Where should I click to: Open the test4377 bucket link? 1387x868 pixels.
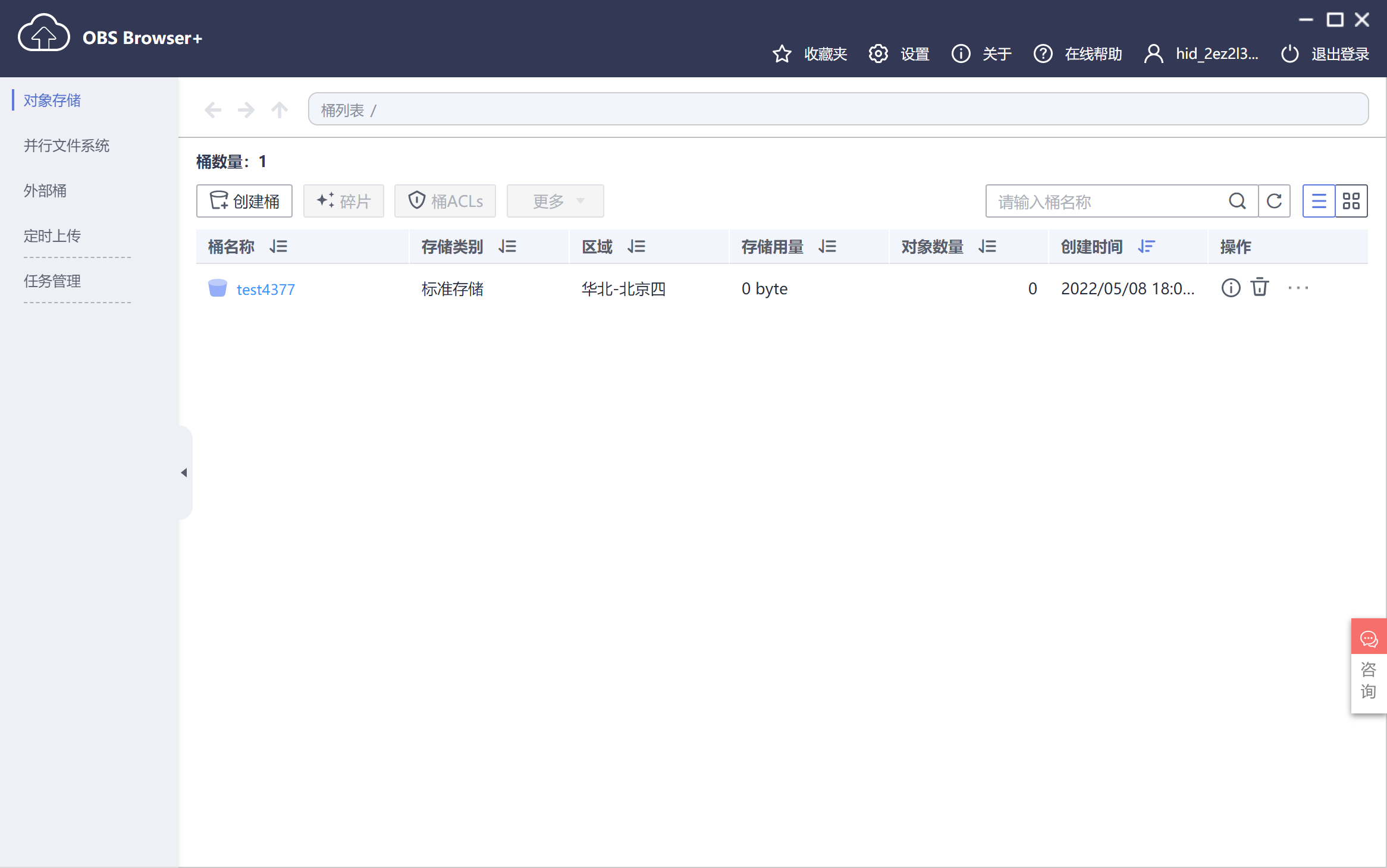[265, 290]
